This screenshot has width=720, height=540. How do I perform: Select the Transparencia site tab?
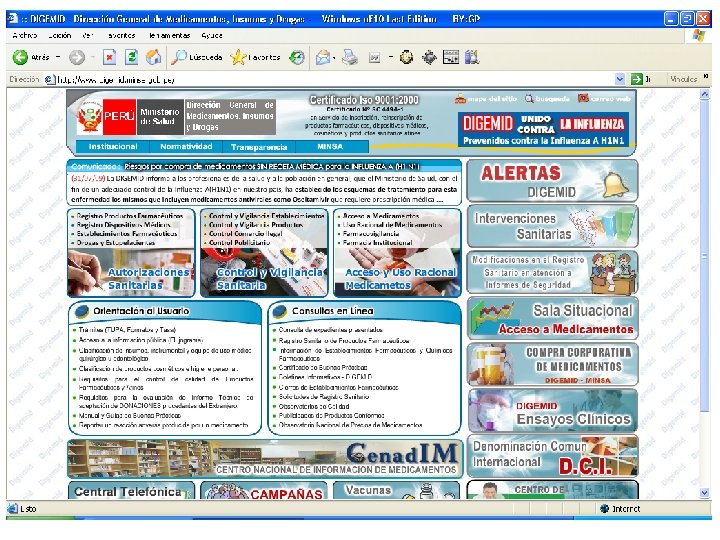coord(259,146)
